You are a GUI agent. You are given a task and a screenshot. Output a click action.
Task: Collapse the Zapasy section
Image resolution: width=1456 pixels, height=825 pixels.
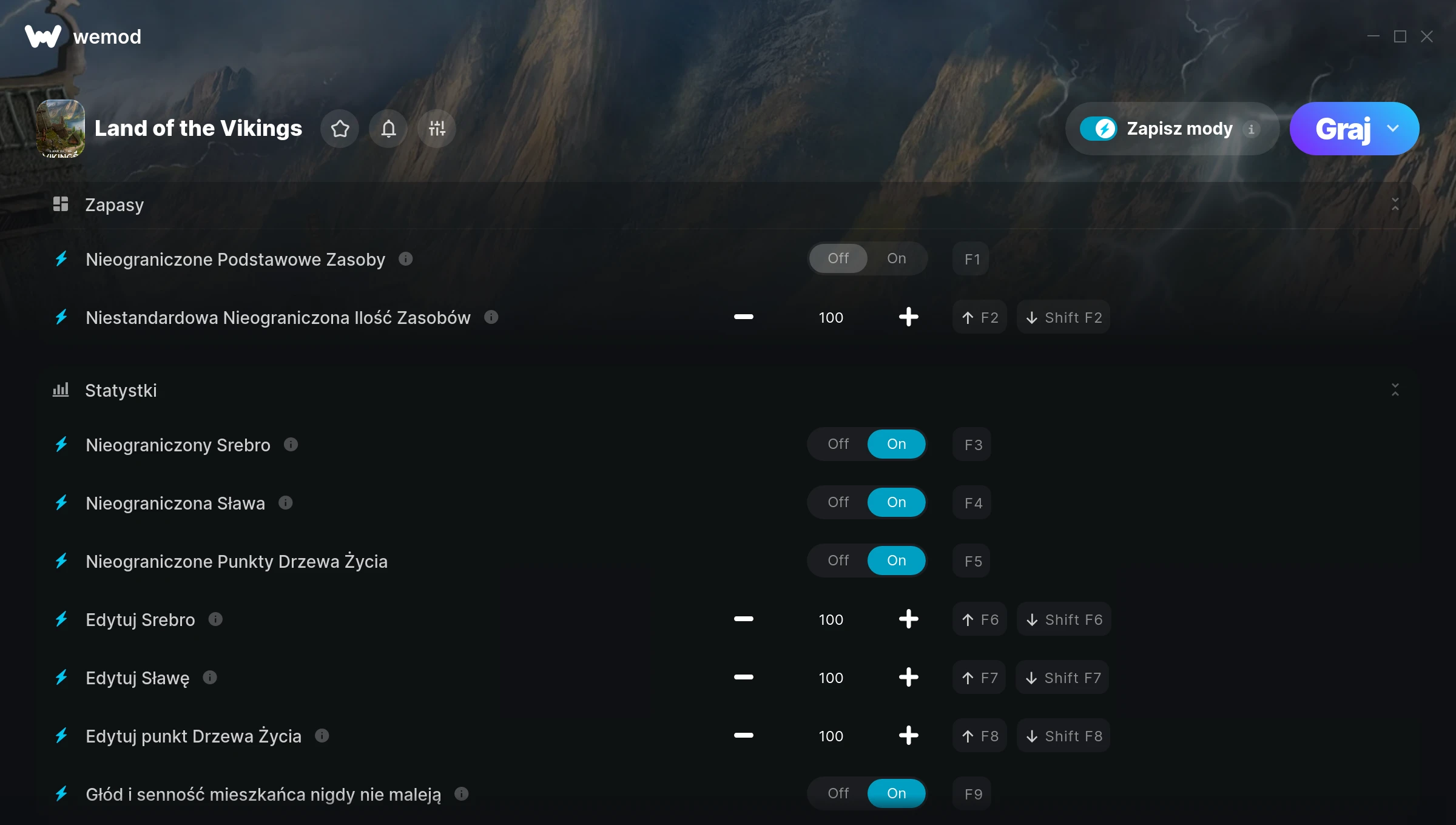click(x=1395, y=204)
